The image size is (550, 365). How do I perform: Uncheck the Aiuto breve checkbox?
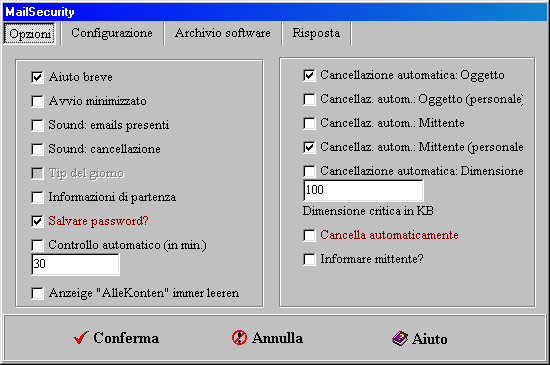coord(37,77)
